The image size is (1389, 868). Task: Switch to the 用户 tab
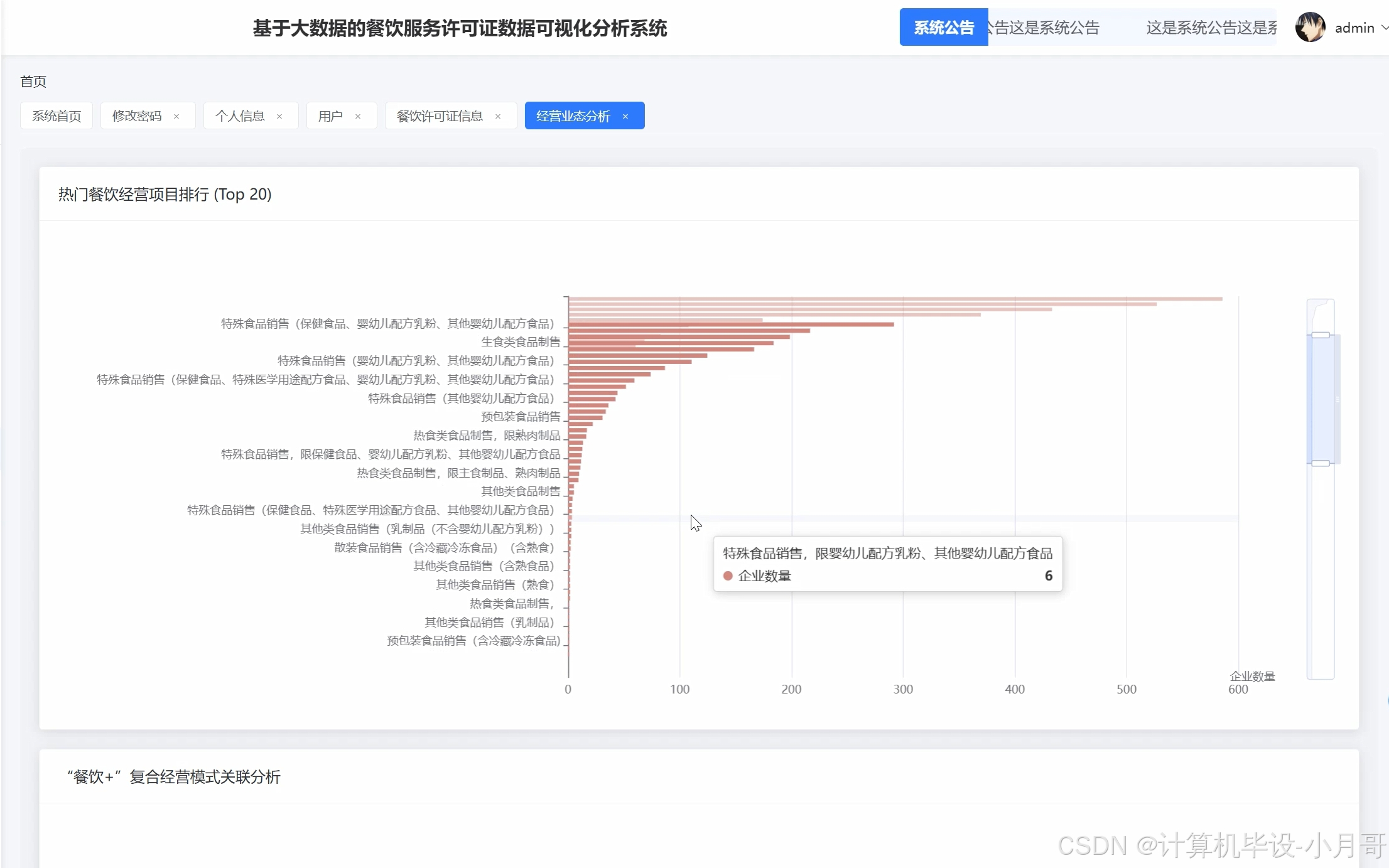330,115
